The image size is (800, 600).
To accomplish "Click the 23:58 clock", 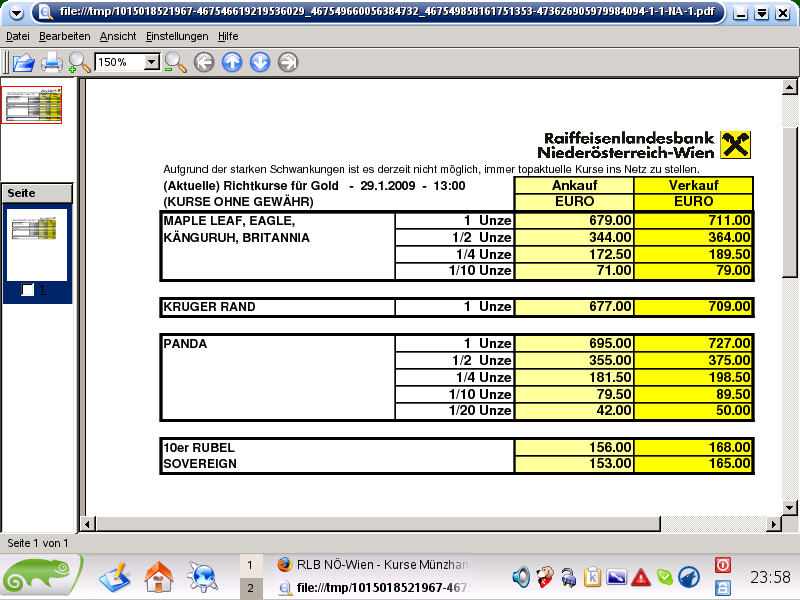I will [770, 577].
